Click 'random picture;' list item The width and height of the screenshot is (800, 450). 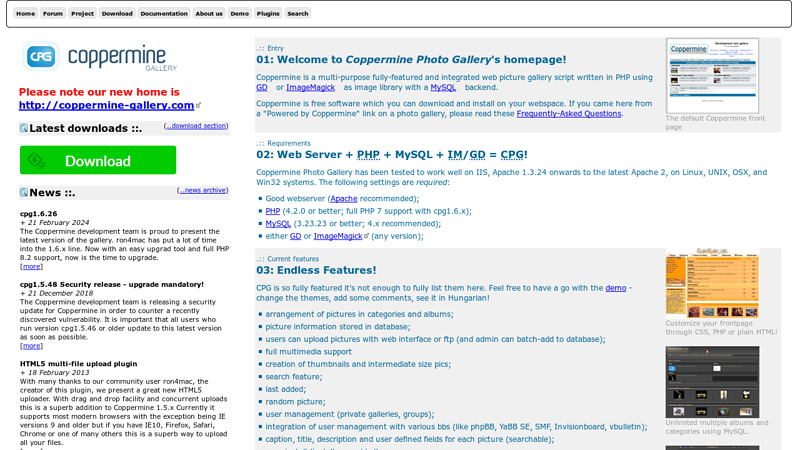point(295,402)
